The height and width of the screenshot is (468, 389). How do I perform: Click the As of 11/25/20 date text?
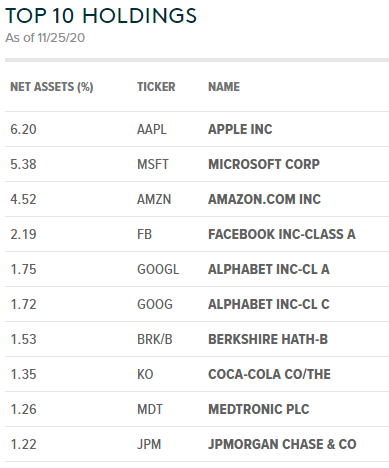45,38
